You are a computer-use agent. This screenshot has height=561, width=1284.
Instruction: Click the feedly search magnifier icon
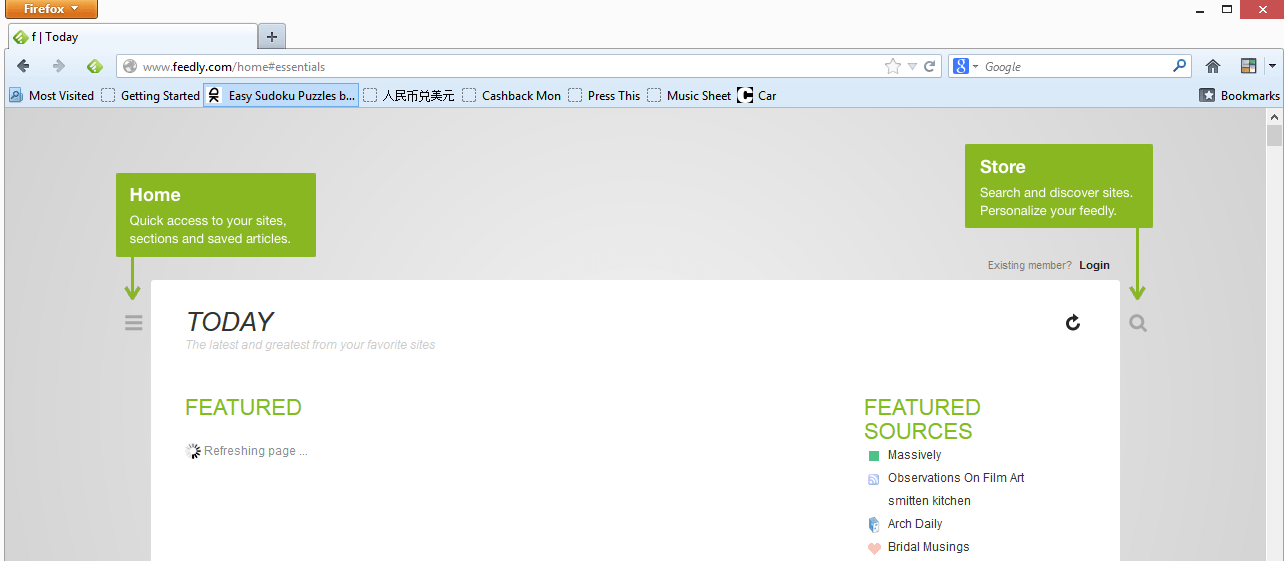pyautogui.click(x=1138, y=323)
